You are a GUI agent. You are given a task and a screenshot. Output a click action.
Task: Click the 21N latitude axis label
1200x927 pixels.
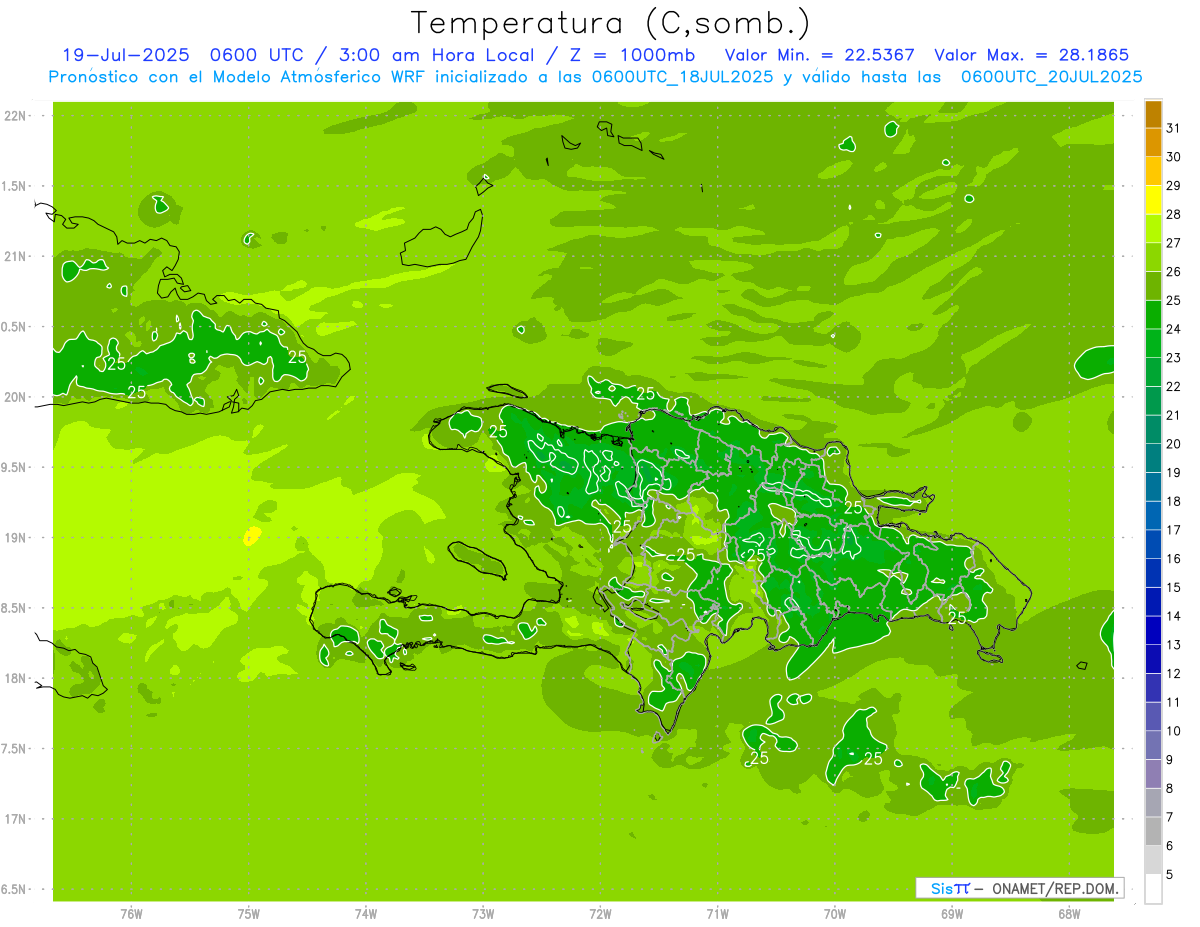point(14,256)
